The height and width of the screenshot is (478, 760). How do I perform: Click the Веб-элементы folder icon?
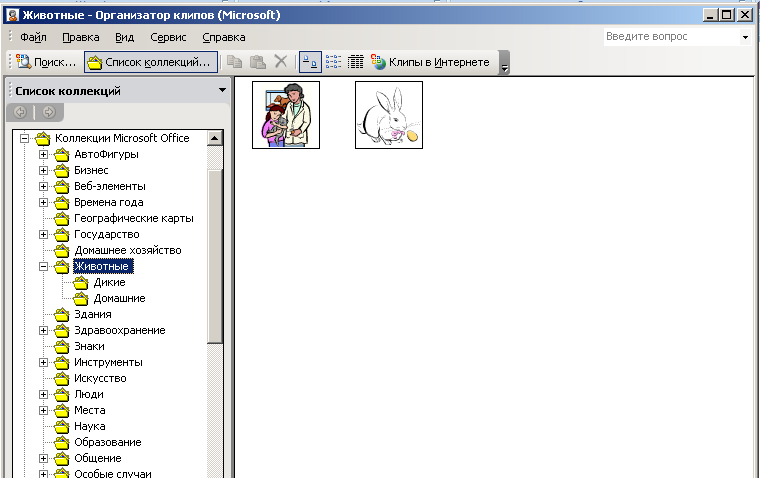(x=62, y=187)
